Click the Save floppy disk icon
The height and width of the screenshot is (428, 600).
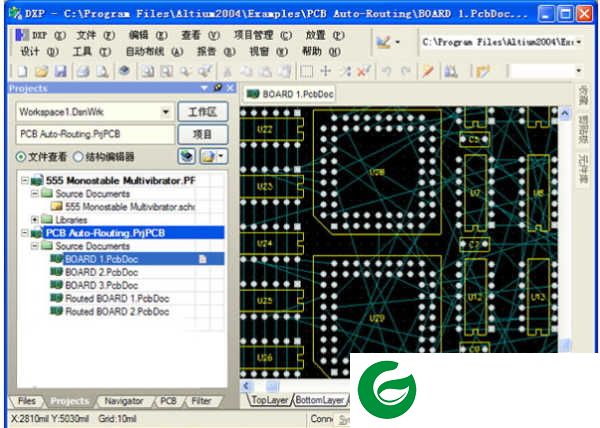coord(60,72)
